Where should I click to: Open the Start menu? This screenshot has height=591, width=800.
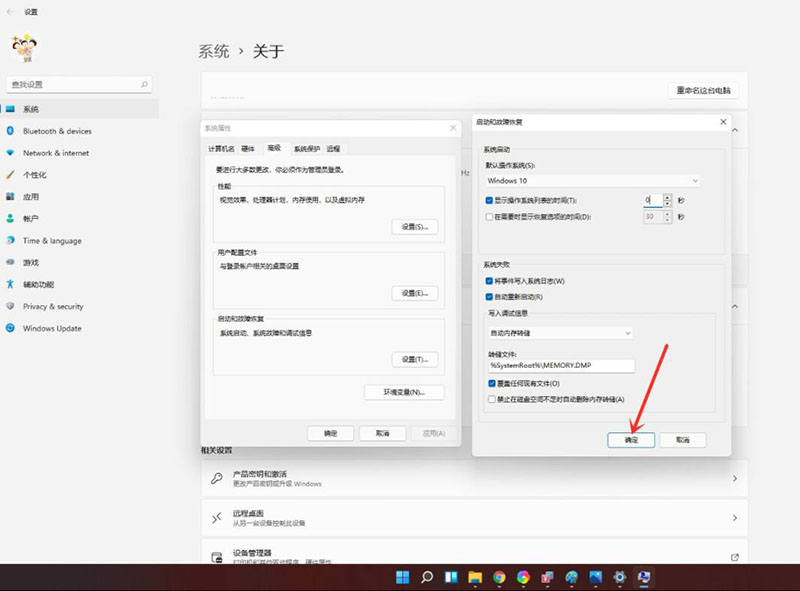point(404,578)
